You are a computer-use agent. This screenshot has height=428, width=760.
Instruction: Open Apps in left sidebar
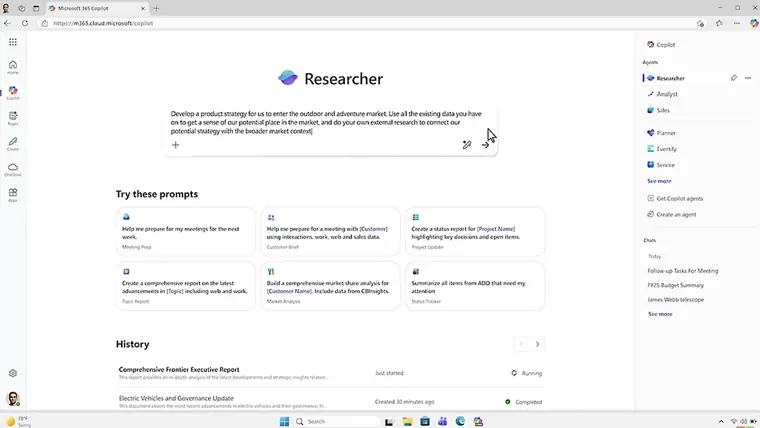point(13,195)
